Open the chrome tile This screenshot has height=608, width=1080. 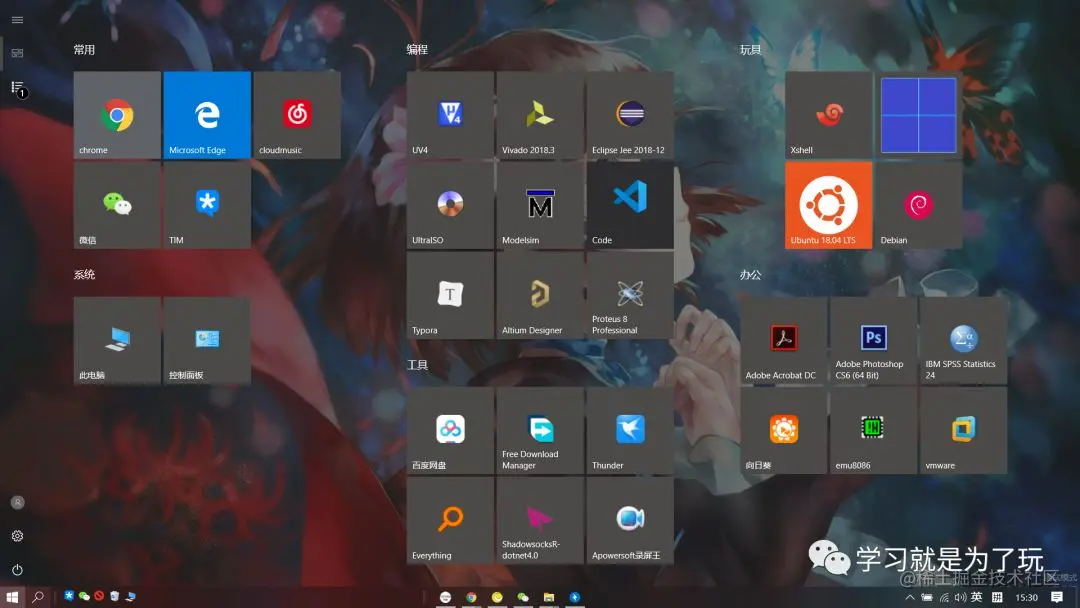(x=117, y=115)
